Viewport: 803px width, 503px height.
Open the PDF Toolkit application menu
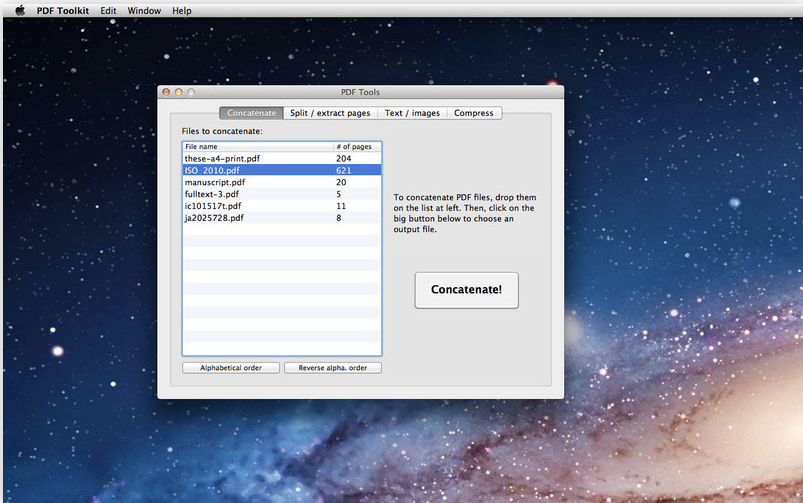tap(62, 10)
